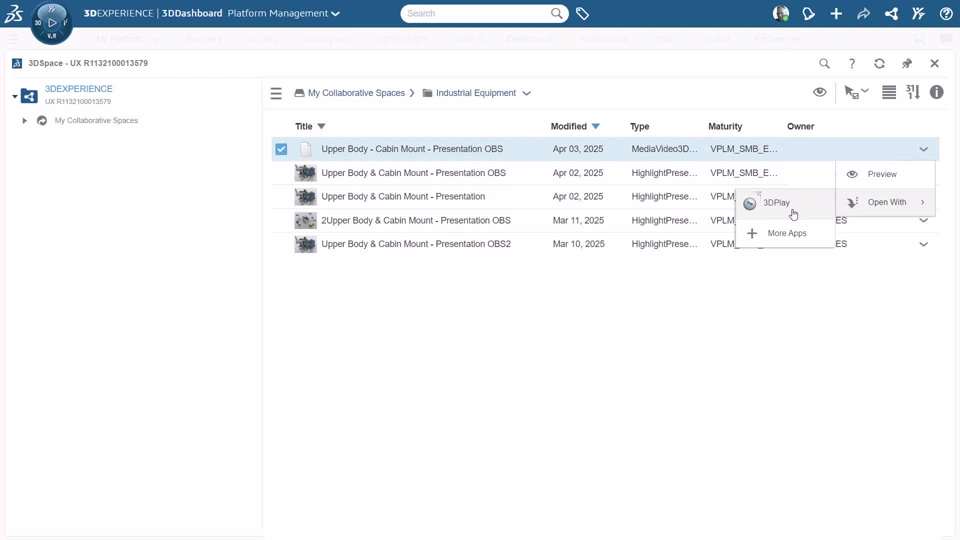Viewport: 960px width, 540px height.
Task: Click thumbnail of 2Upper Body & Cabin Mount row
Action: pos(306,220)
